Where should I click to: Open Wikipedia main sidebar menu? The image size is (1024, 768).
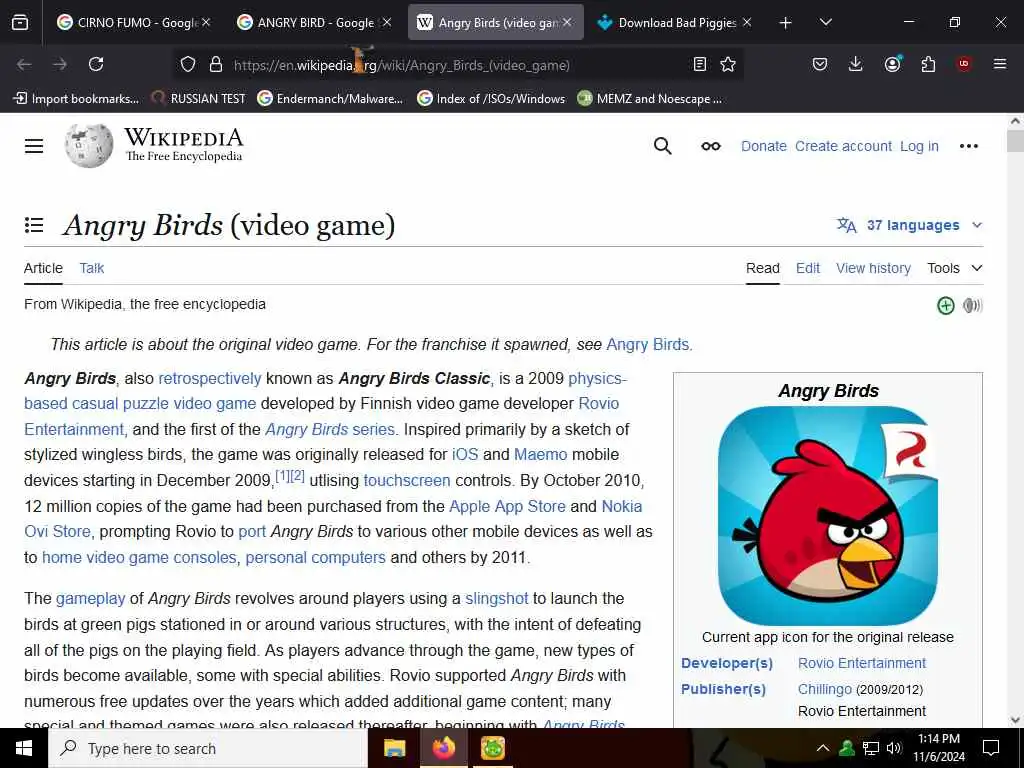click(34, 146)
